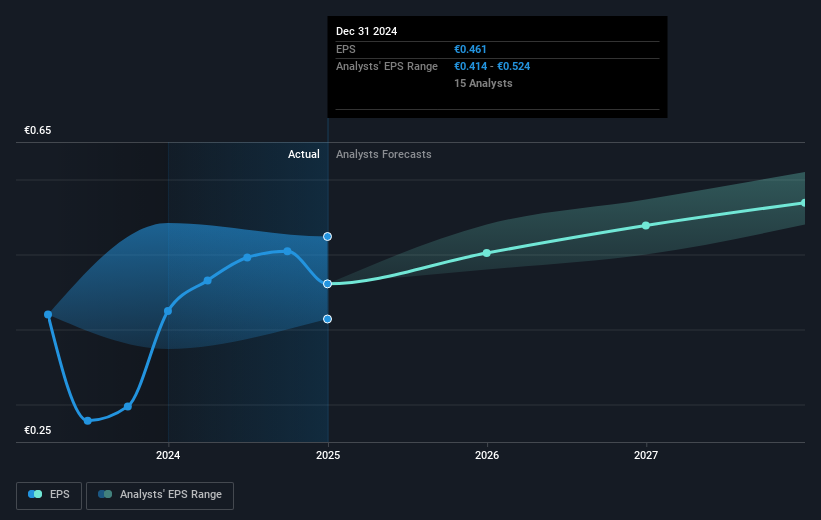This screenshot has width=821, height=520.
Task: Select the lowest EPS data point in 2023
Action: [x=88, y=421]
